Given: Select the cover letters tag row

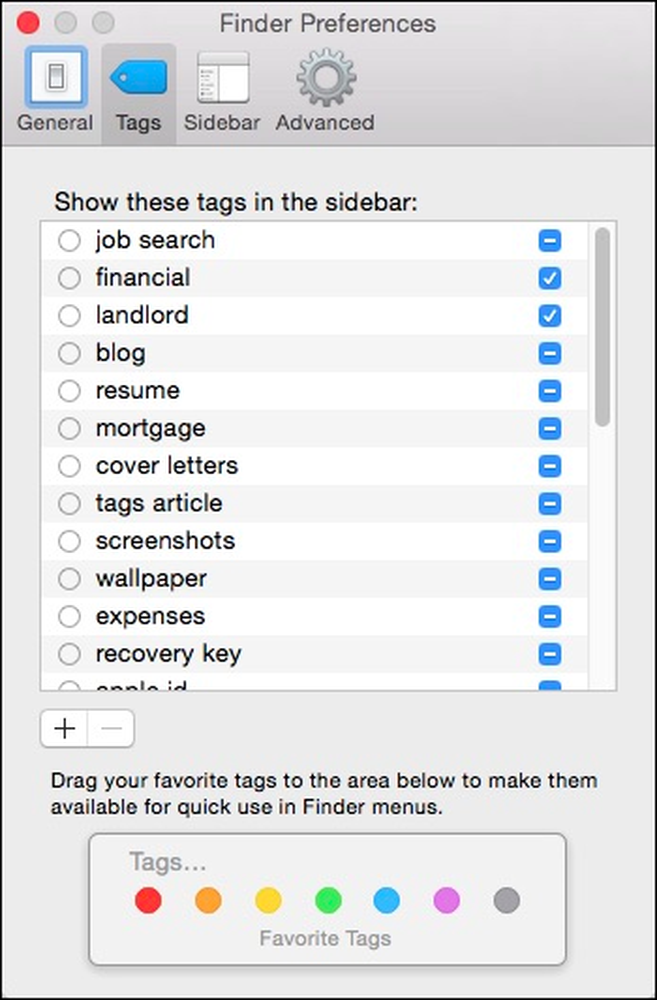Looking at the screenshot, I should [314, 466].
